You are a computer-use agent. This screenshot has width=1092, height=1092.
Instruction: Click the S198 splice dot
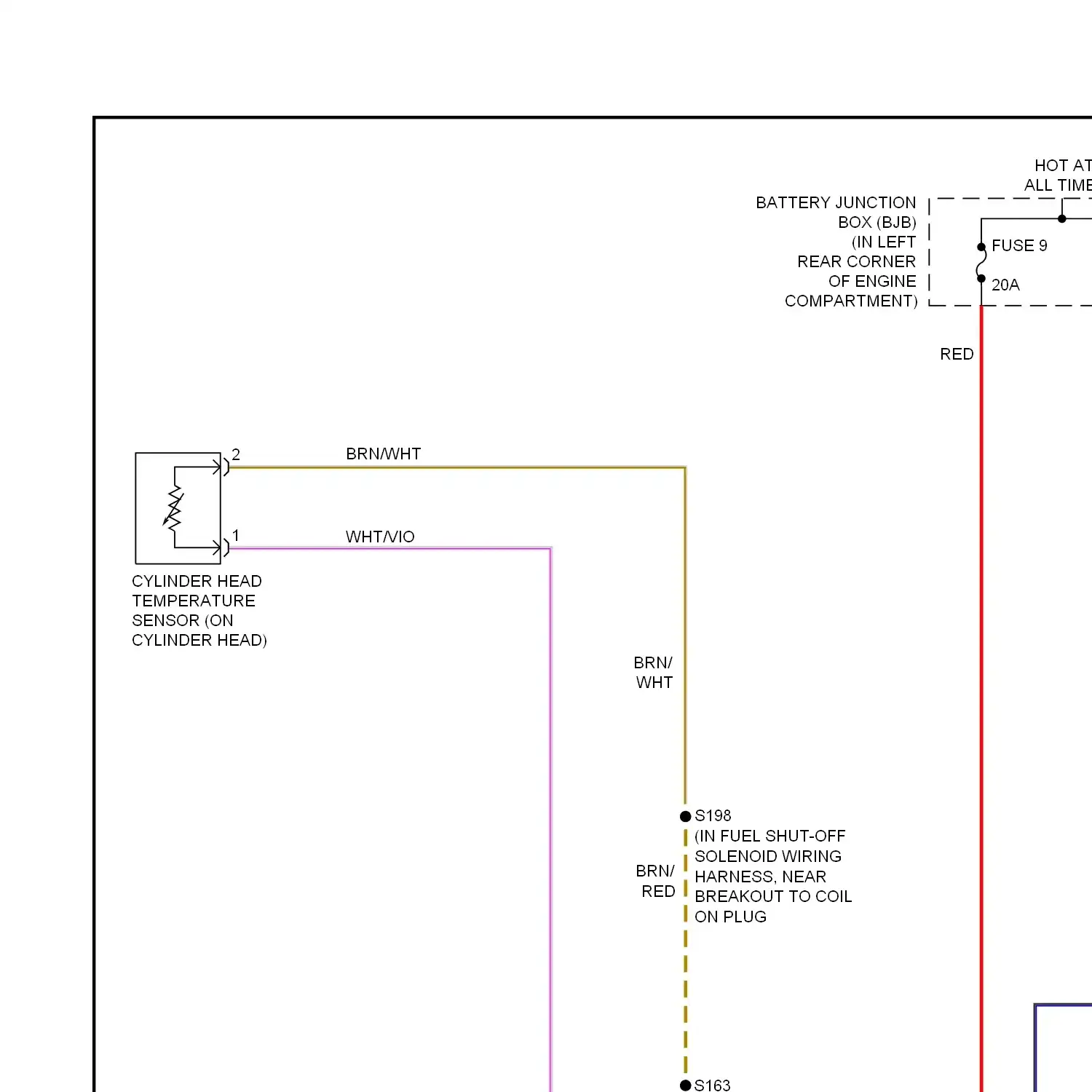(685, 816)
